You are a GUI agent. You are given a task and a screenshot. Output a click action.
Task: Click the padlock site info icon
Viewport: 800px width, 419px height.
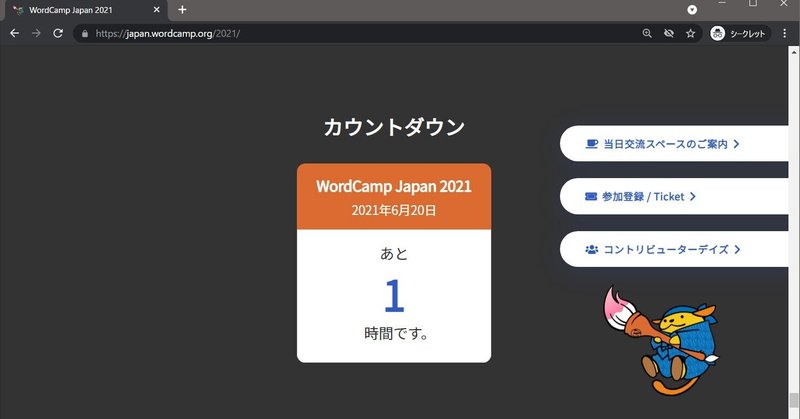pos(85,34)
